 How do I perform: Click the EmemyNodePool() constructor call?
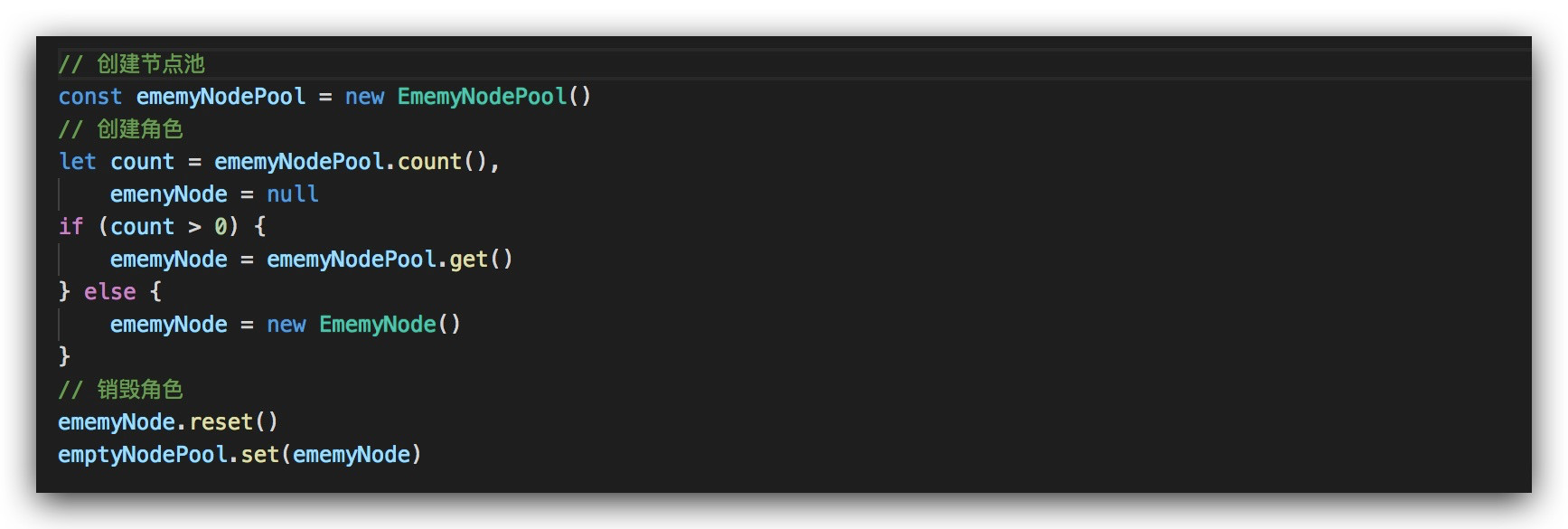point(494,97)
